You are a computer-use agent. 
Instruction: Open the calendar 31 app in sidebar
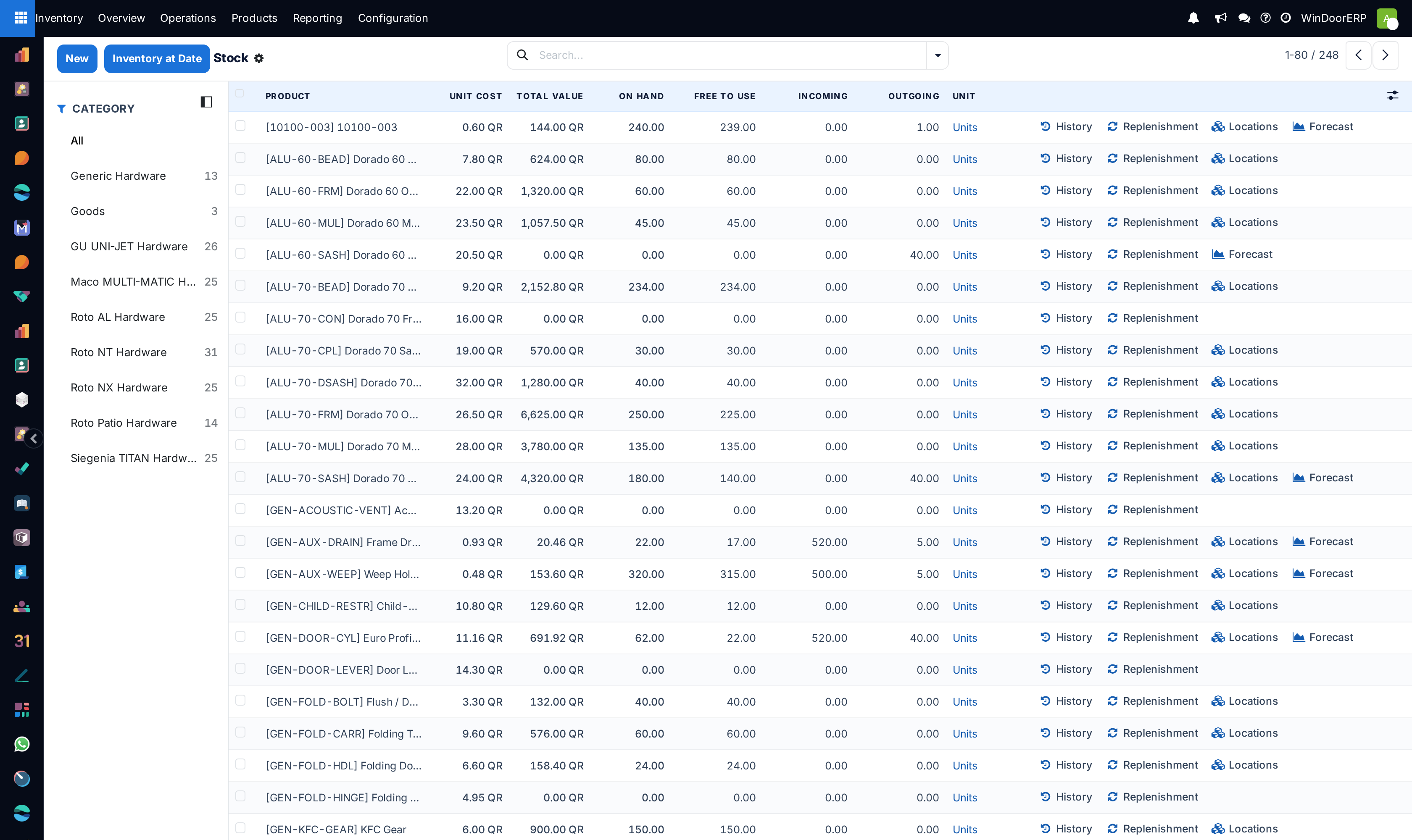click(21, 641)
